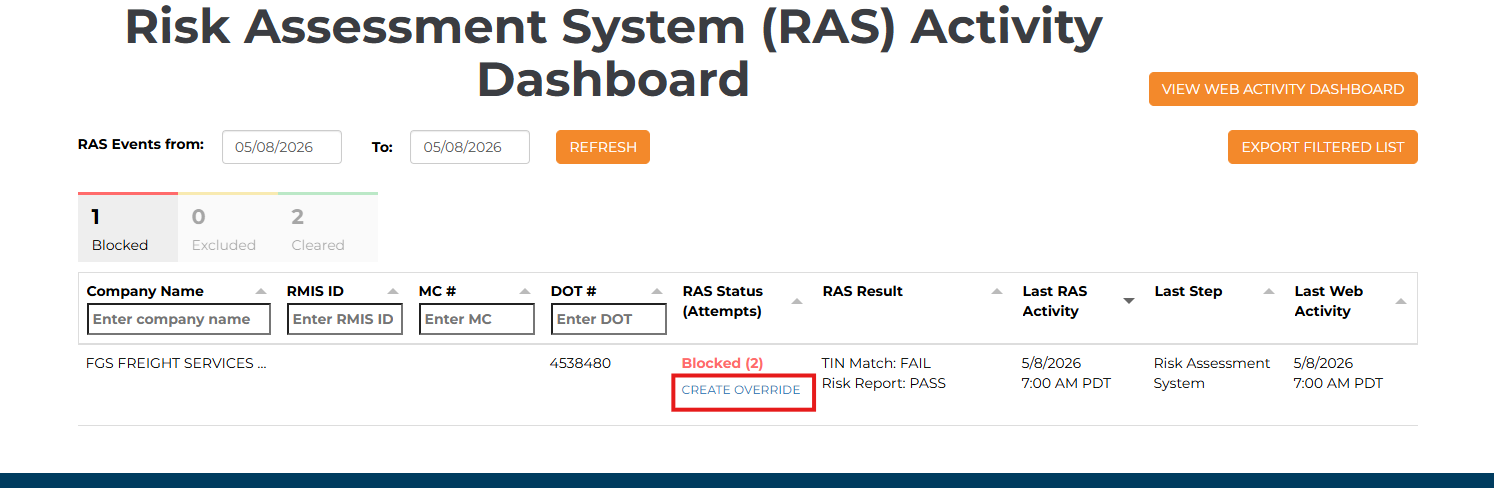Select the To date field
The image size is (1494, 488).
pos(470,147)
